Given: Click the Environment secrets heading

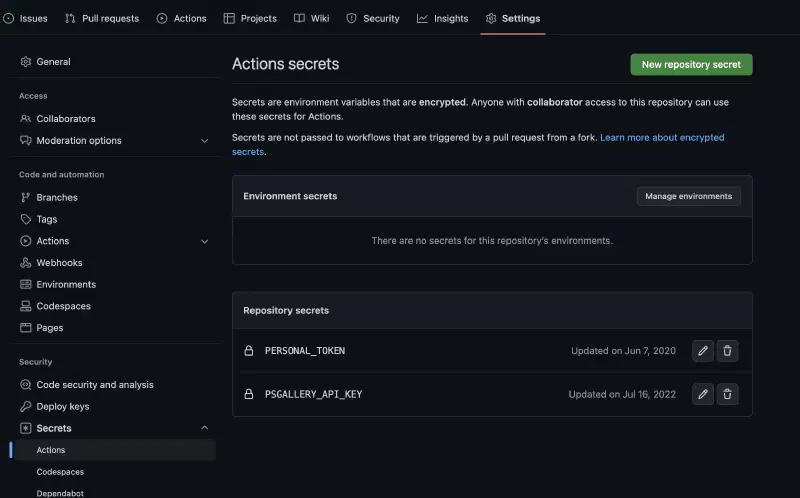Looking at the screenshot, I should pyautogui.click(x=290, y=196).
